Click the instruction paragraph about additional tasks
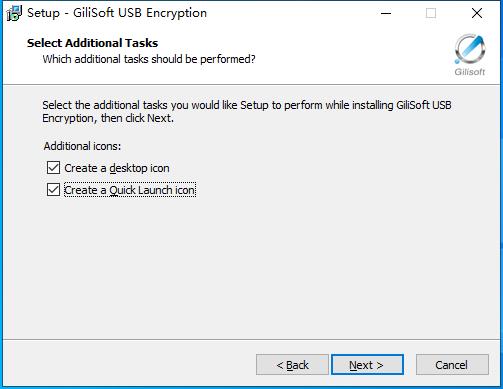This screenshot has height=389, width=503. [247, 111]
